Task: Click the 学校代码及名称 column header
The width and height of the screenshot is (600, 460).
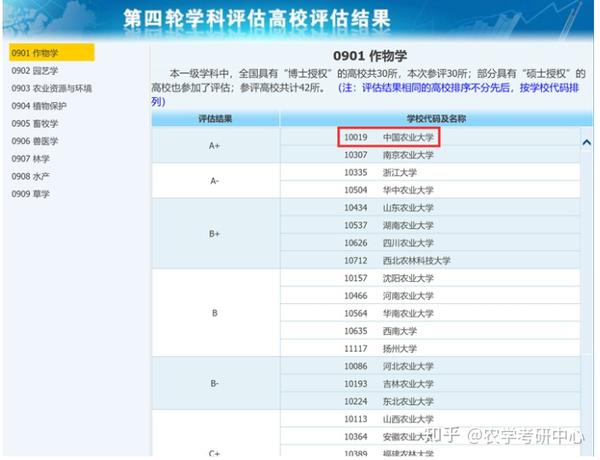Action: pos(436,119)
